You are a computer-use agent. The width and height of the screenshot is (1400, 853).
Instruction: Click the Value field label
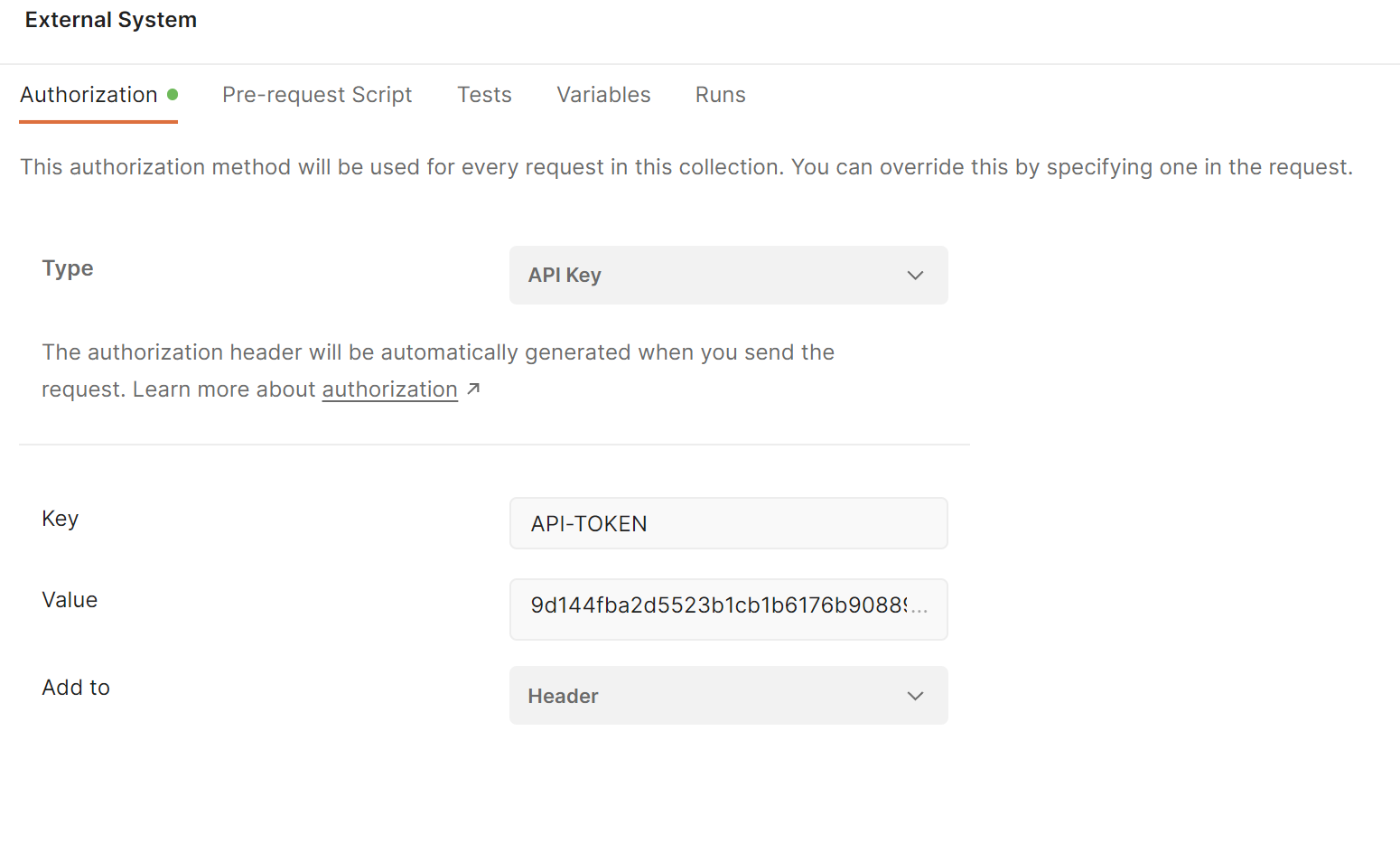[x=70, y=600]
